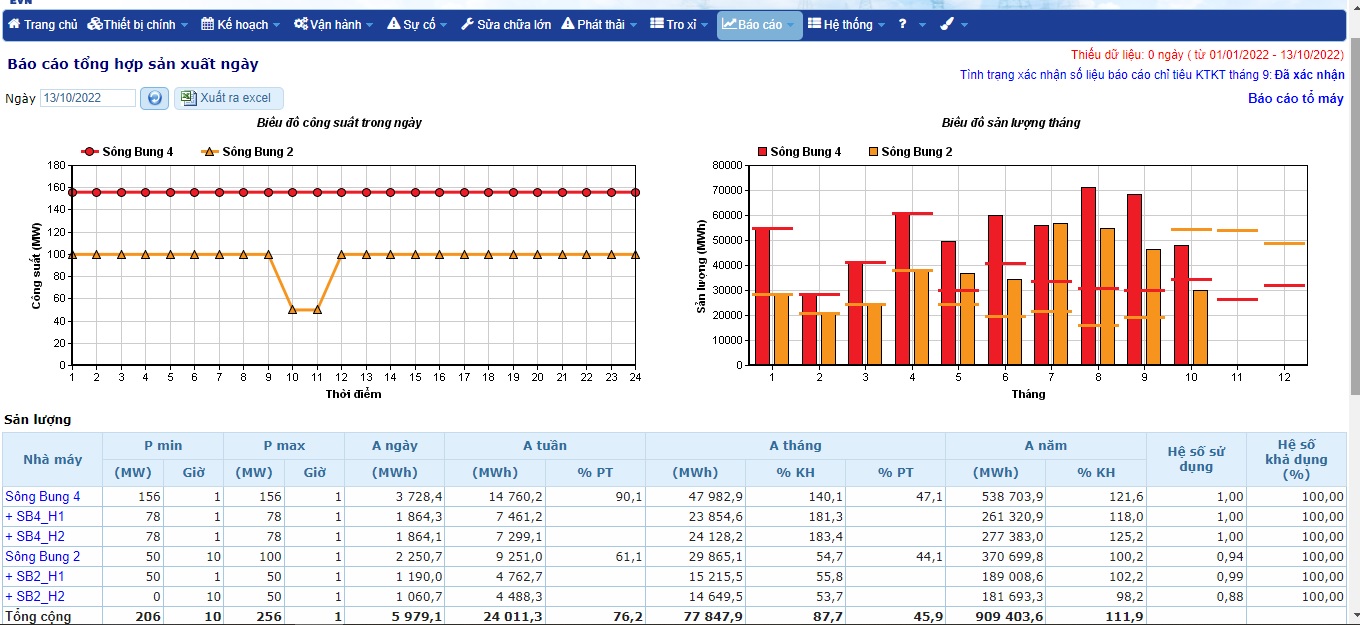Open the Vận hành menu

[x=333, y=24]
